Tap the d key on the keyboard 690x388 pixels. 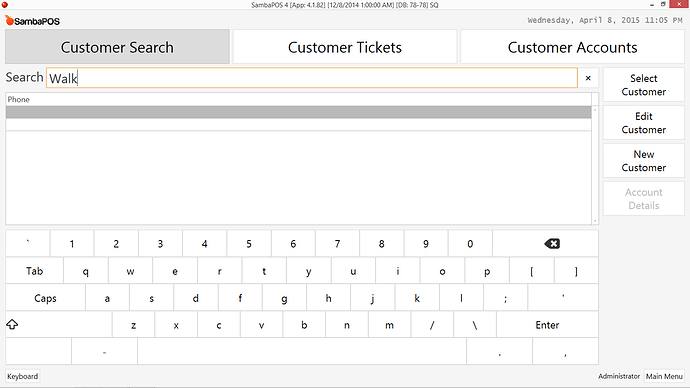(x=196, y=298)
